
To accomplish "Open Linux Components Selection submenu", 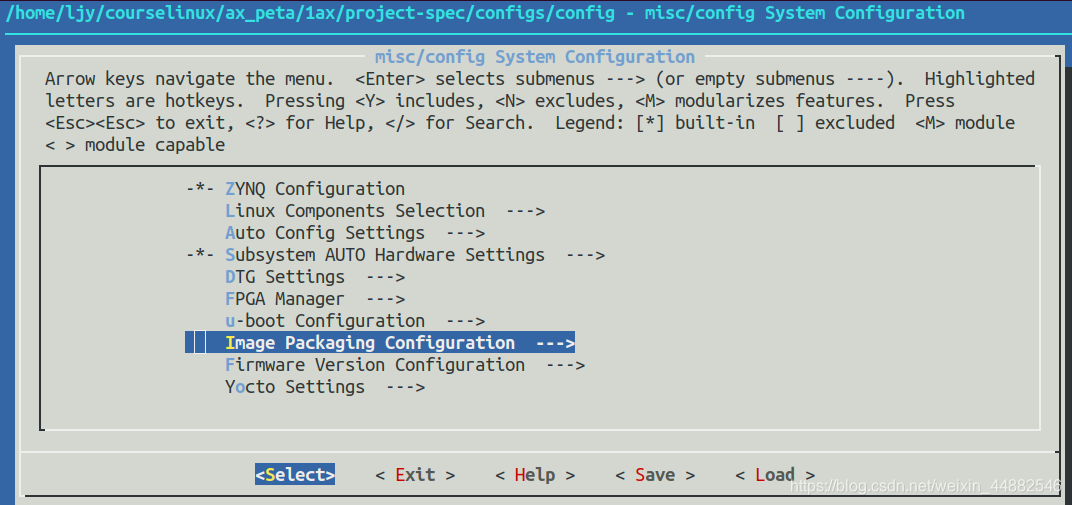I will [x=385, y=210].
